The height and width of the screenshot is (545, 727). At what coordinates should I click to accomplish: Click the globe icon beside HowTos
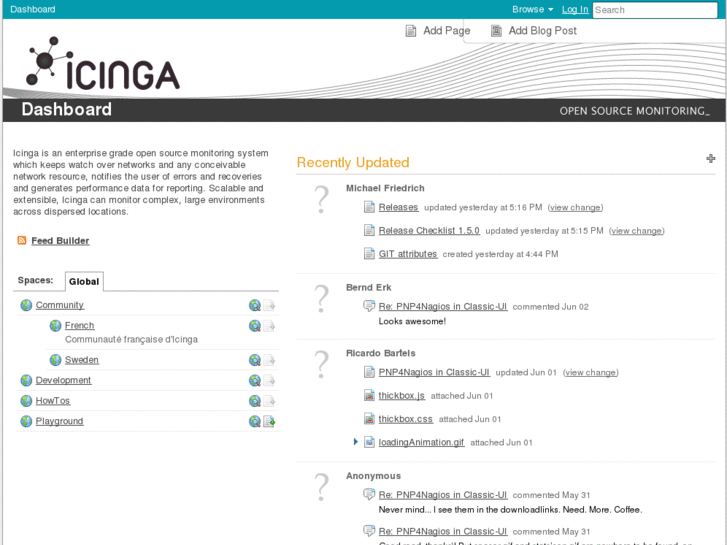pos(26,401)
